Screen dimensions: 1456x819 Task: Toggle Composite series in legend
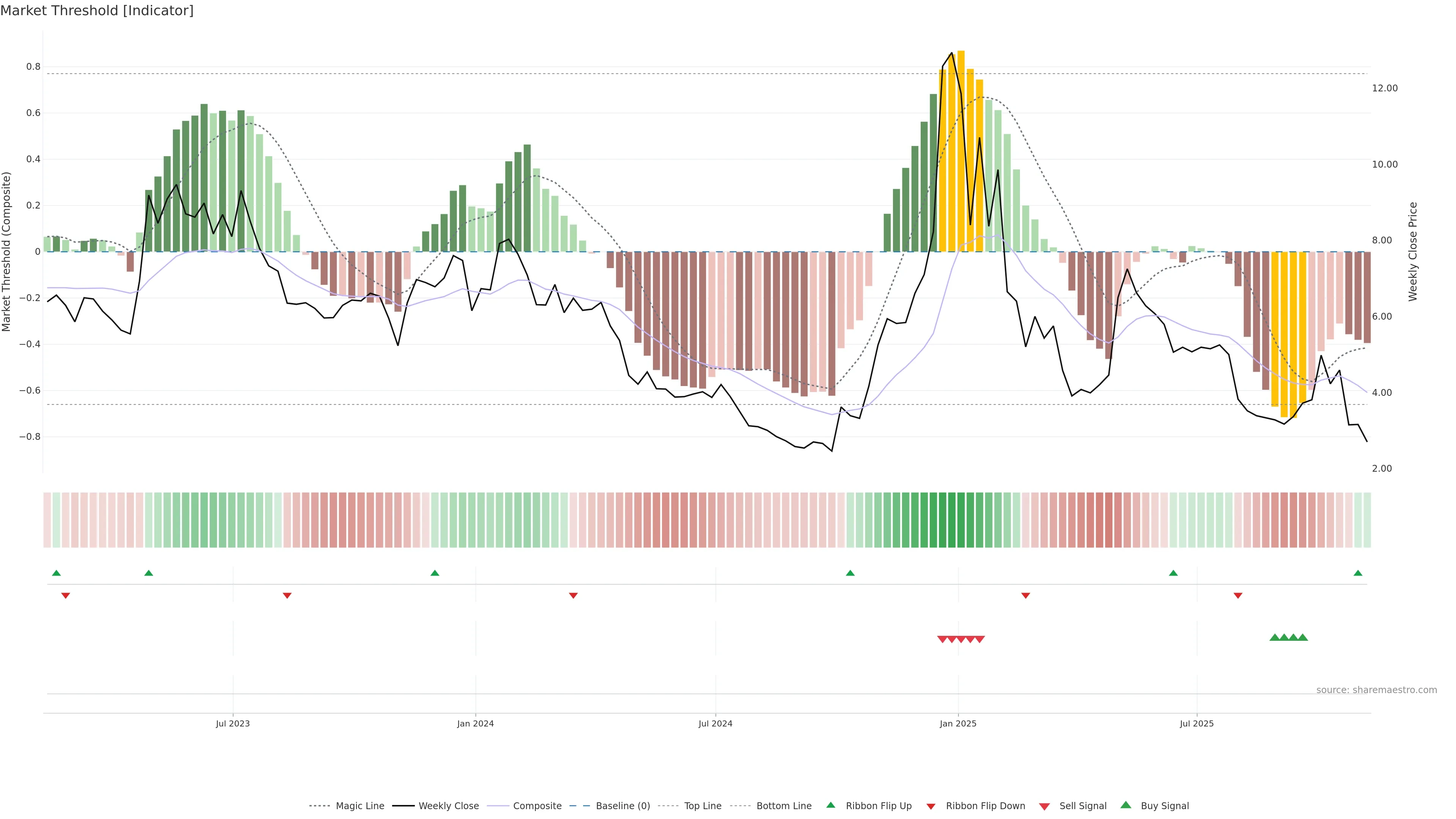(537, 806)
